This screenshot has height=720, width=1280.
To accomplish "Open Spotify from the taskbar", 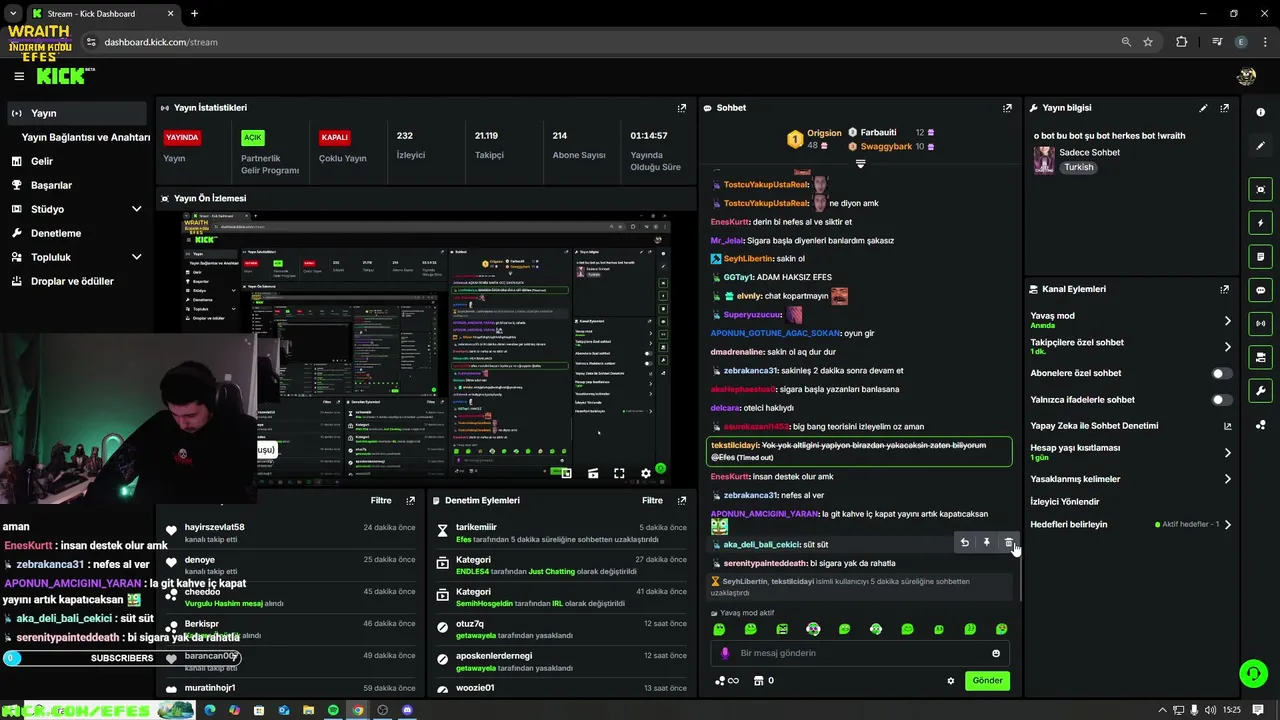I will coord(333,710).
